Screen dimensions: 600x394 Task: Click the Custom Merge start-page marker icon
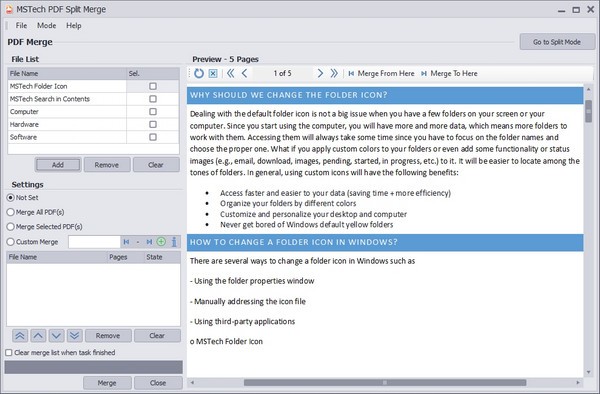(x=126, y=242)
